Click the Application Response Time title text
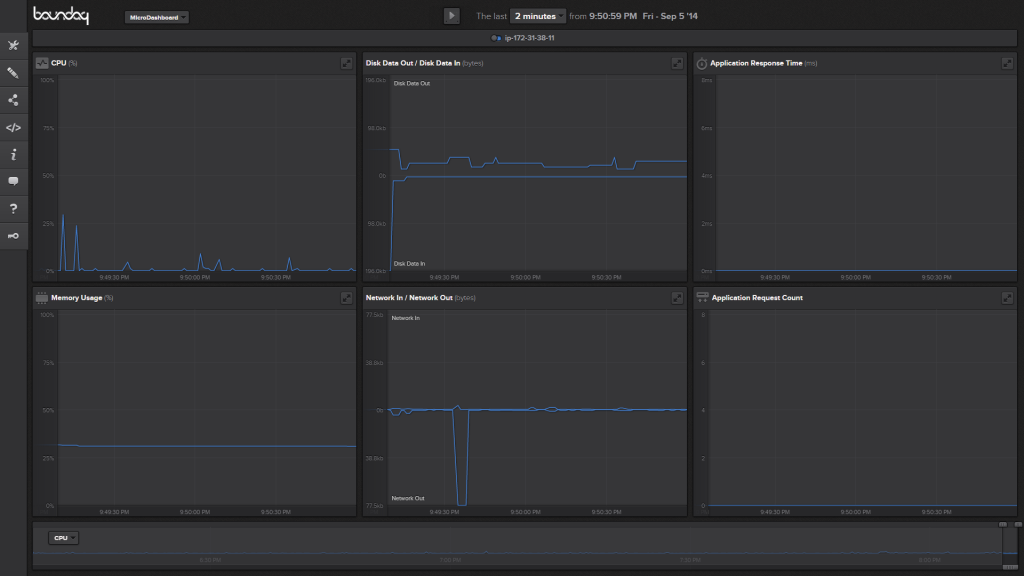This screenshot has width=1024, height=576. (x=756, y=63)
